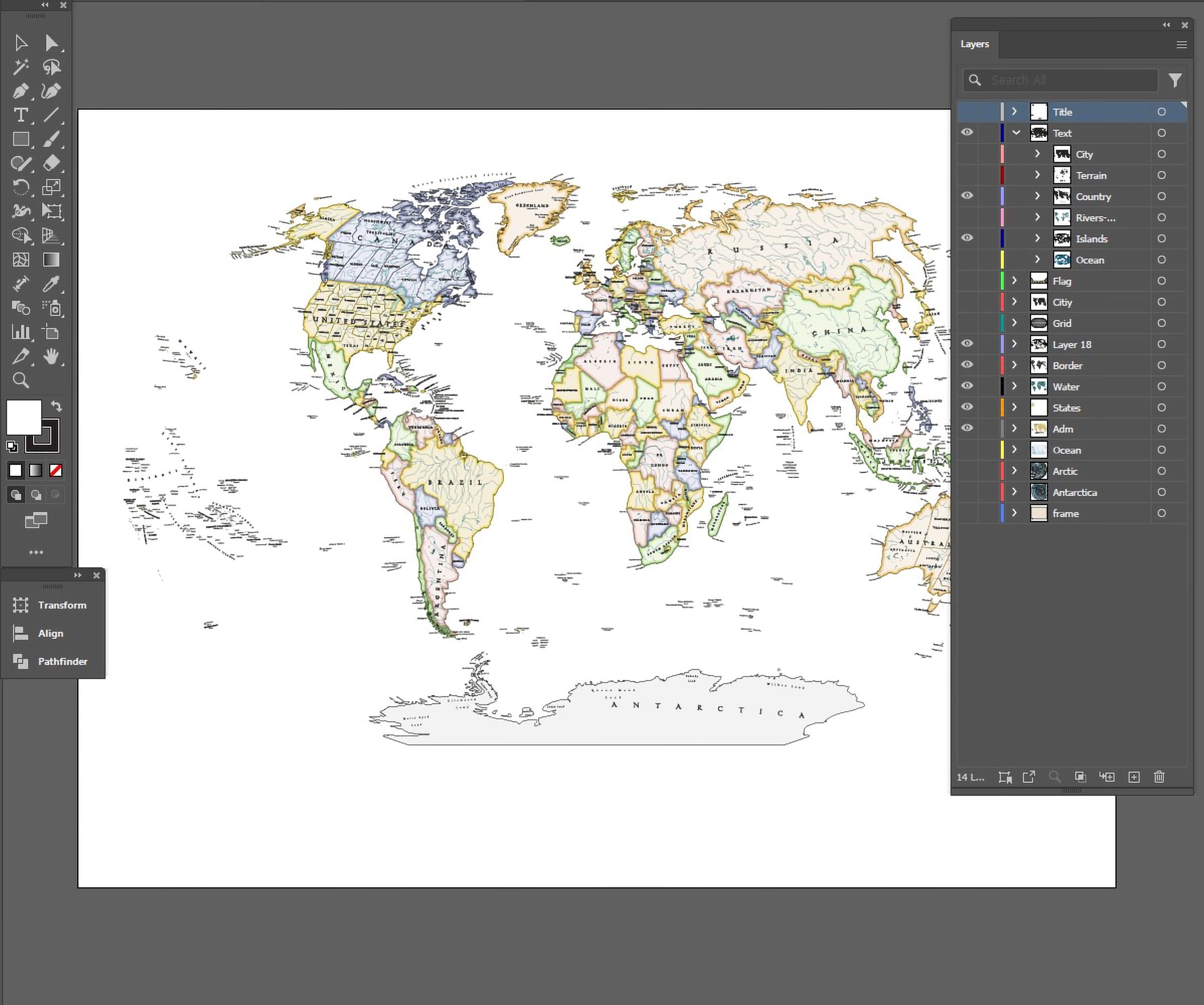
Task: Click the Edit Toolbar three dots
Action: 36,552
